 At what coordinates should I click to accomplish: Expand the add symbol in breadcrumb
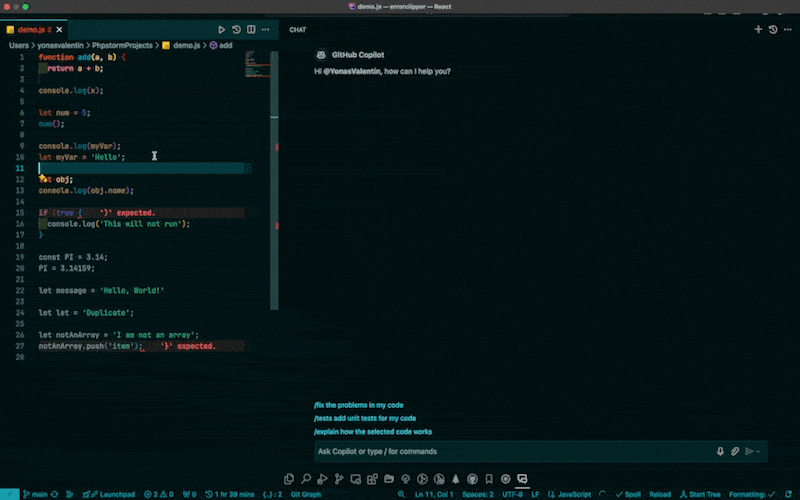tap(221, 45)
